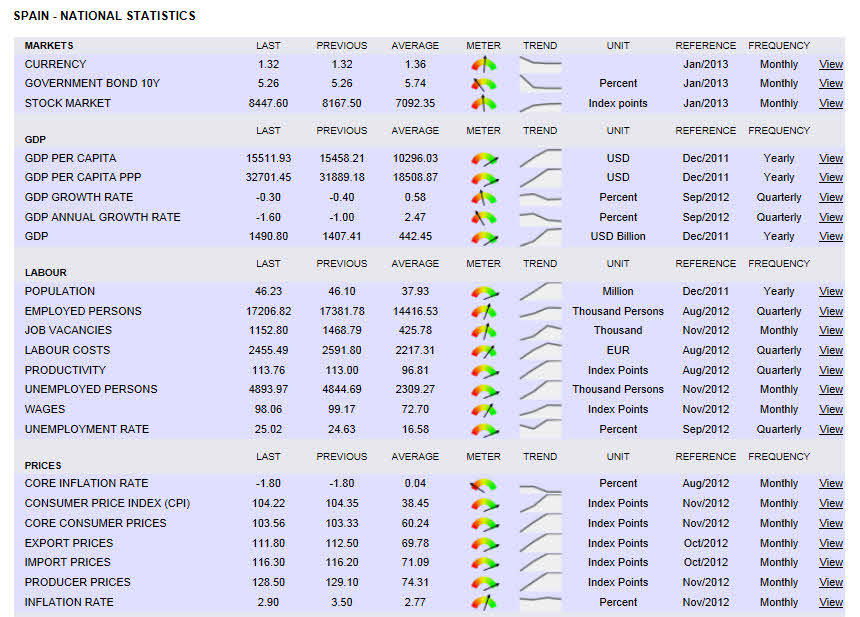This screenshot has height=617, width=860.
Task: Click the Inflation Rate meter gauge icon
Action: pos(484,602)
